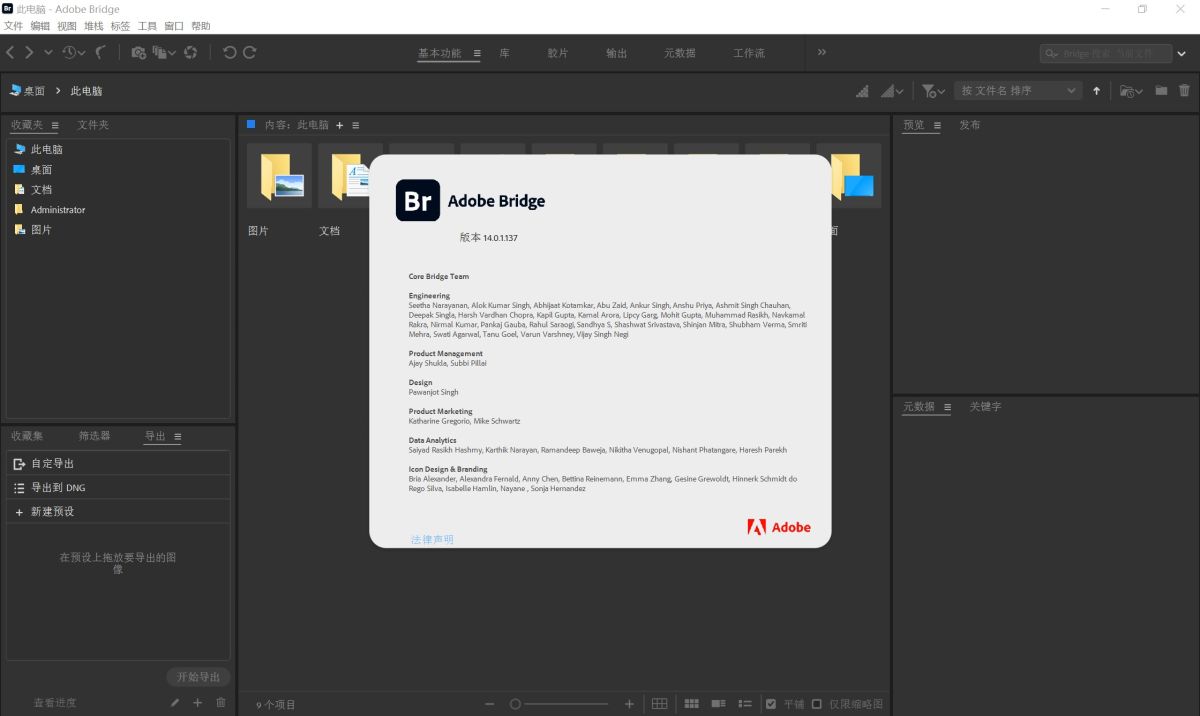This screenshot has height=716, width=1200.
Task: Click the delete trash icon in the path bar
Action: click(1185, 91)
